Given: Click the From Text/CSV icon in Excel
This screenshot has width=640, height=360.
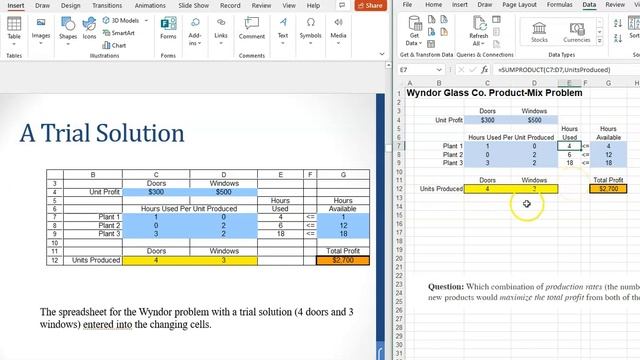Looking at the screenshot, I should (431, 20).
